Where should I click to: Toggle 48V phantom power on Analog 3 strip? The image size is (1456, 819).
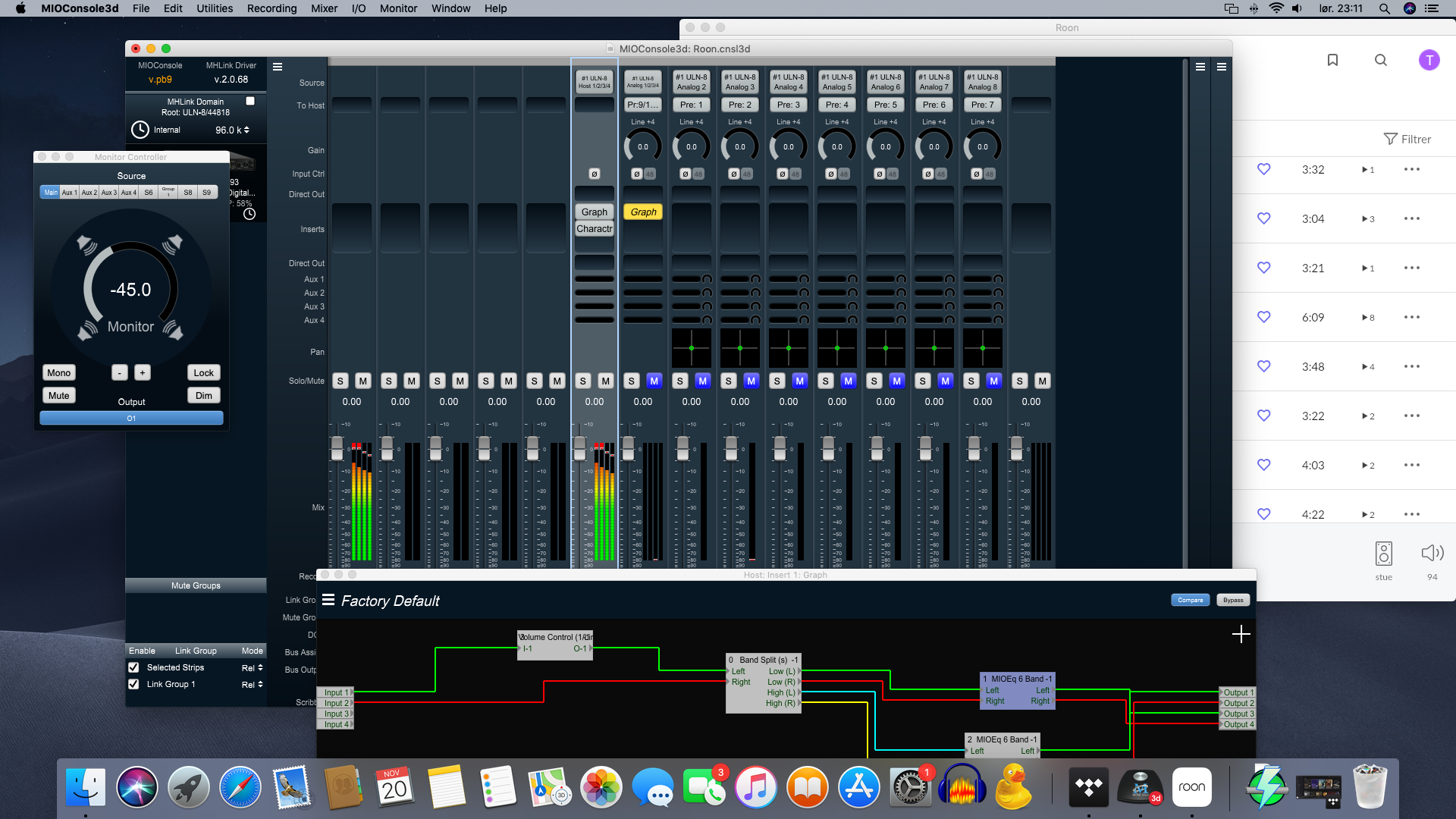tap(747, 174)
